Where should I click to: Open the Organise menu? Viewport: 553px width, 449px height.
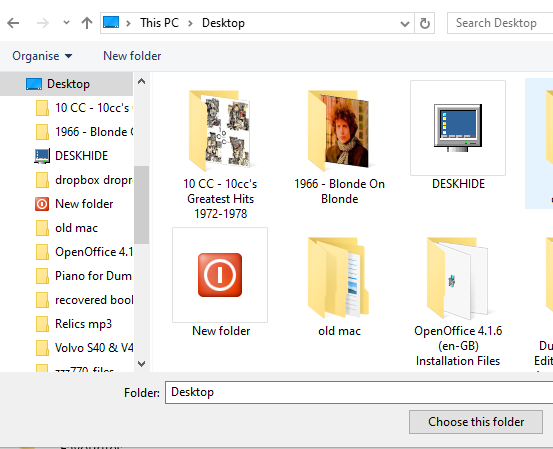[42, 56]
